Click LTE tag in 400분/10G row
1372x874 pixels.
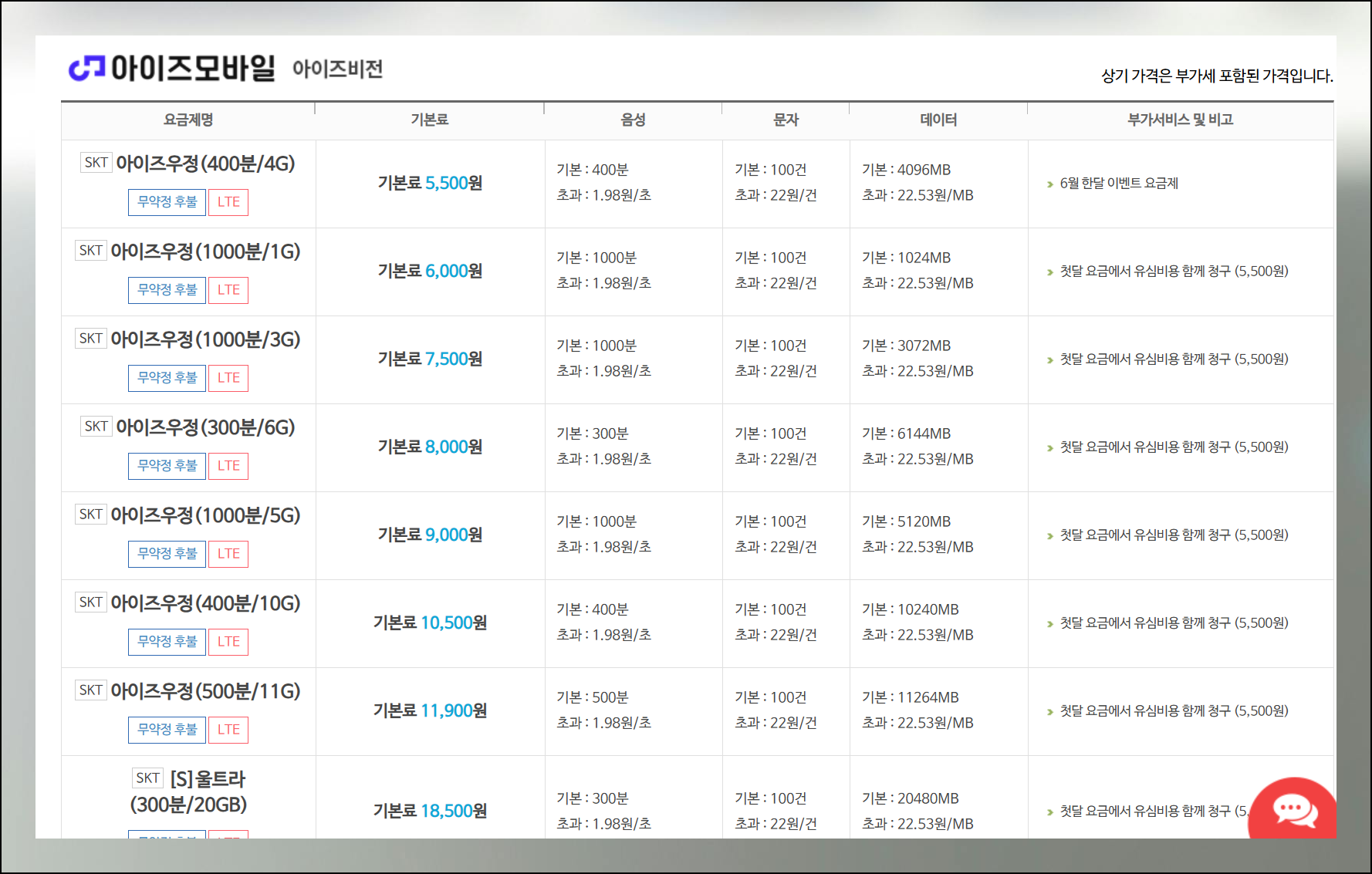pyautogui.click(x=228, y=642)
